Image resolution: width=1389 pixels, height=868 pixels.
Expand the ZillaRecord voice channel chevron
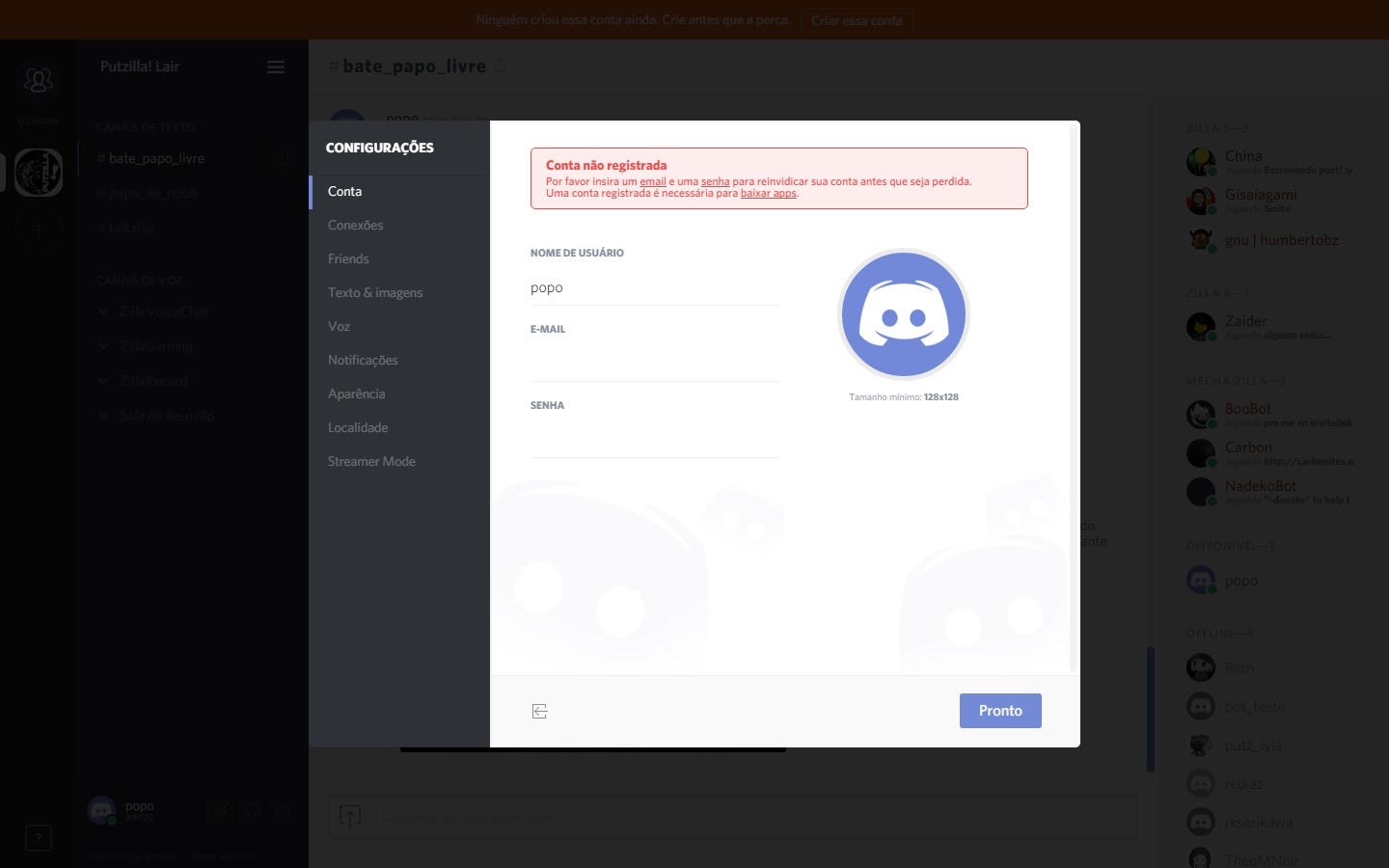[x=103, y=381]
